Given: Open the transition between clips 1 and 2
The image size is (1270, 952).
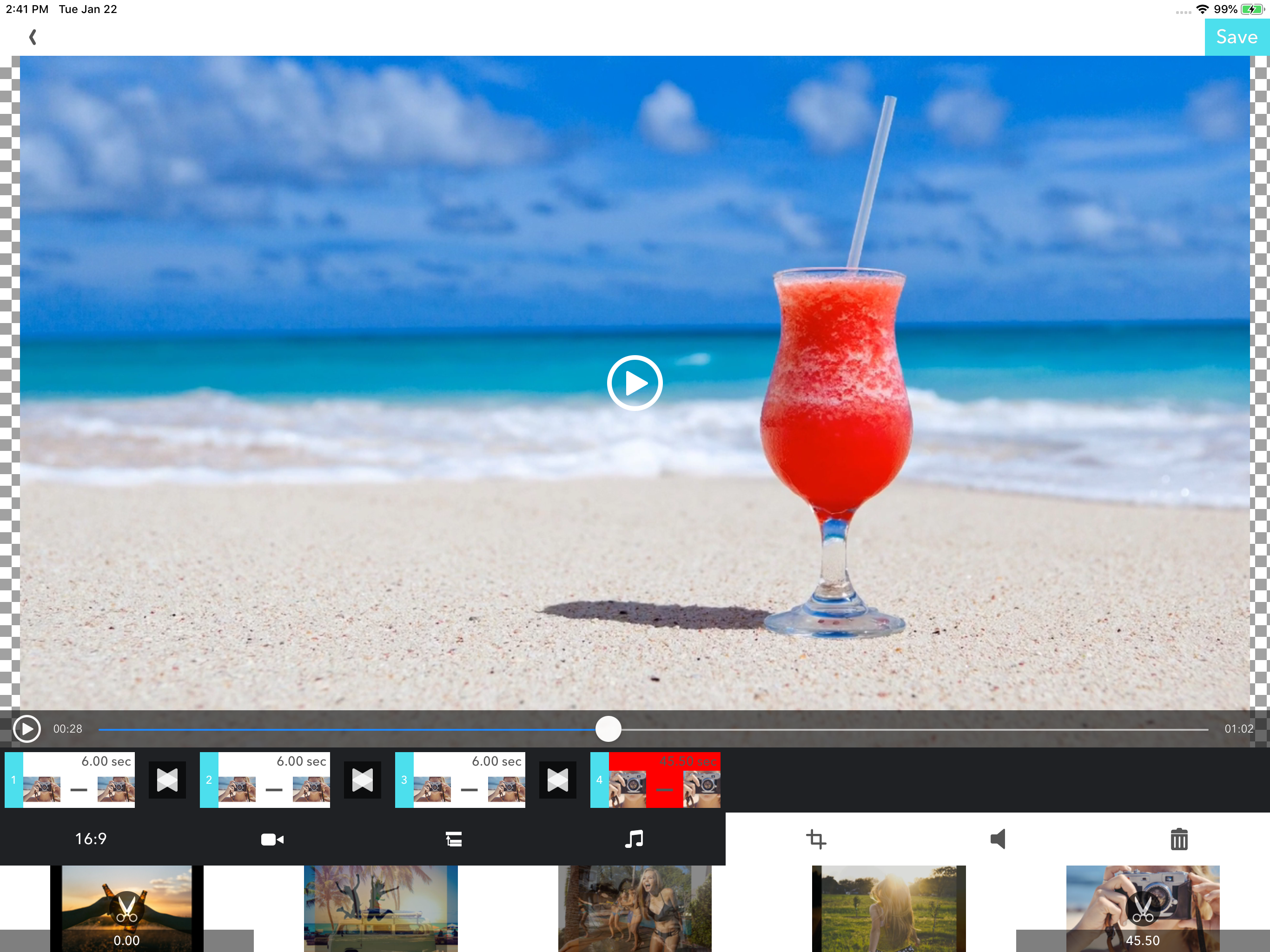Looking at the screenshot, I should point(167,780).
